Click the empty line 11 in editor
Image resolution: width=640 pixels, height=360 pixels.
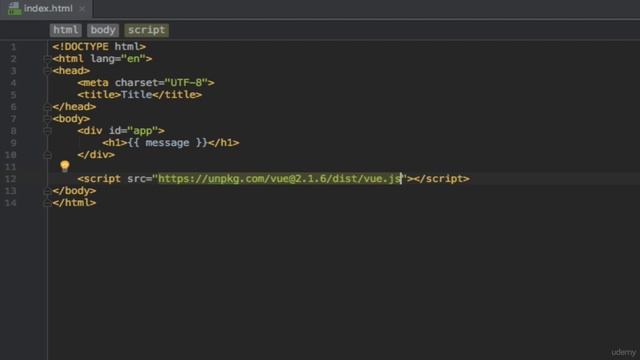tap(343, 167)
